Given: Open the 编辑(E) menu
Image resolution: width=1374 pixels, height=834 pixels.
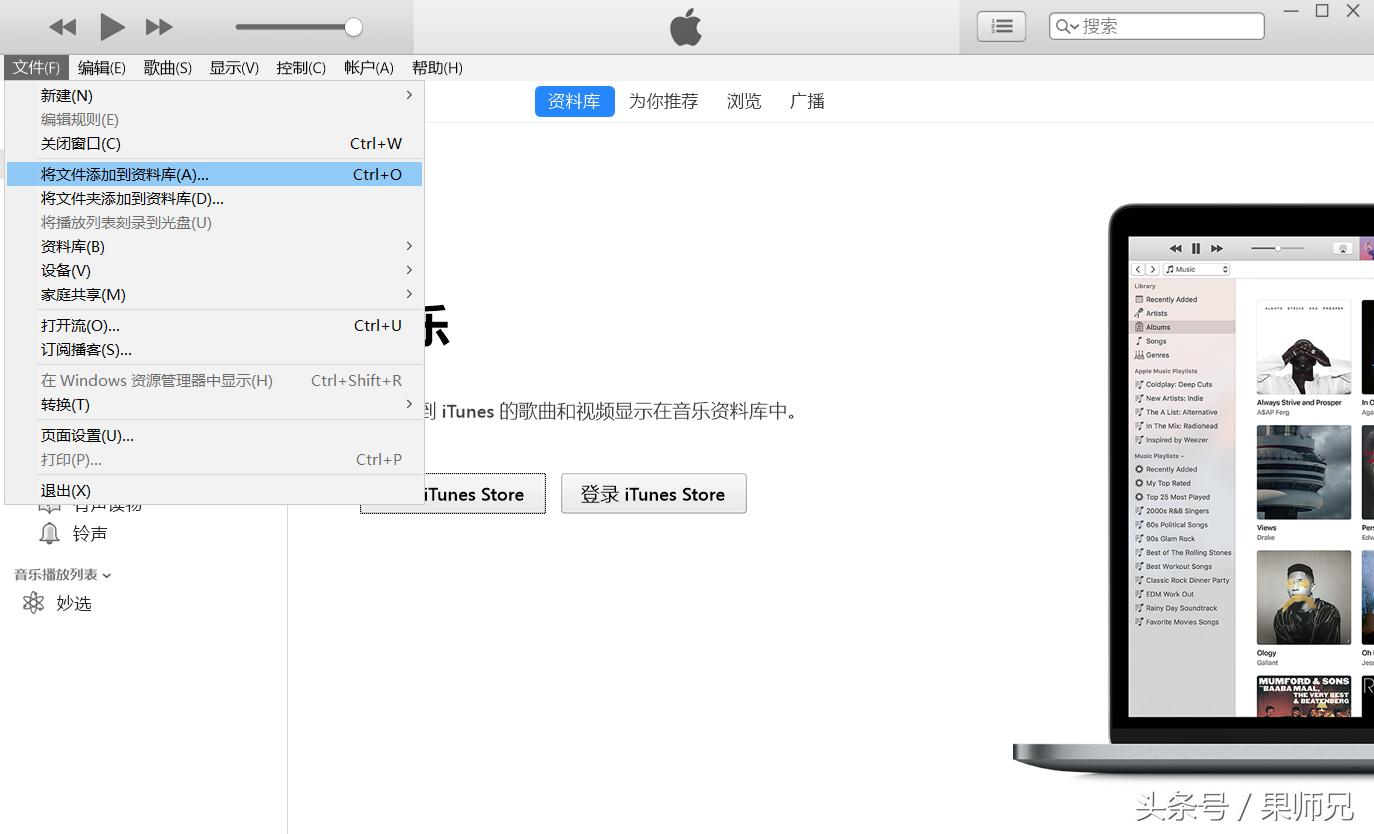Looking at the screenshot, I should (101, 68).
